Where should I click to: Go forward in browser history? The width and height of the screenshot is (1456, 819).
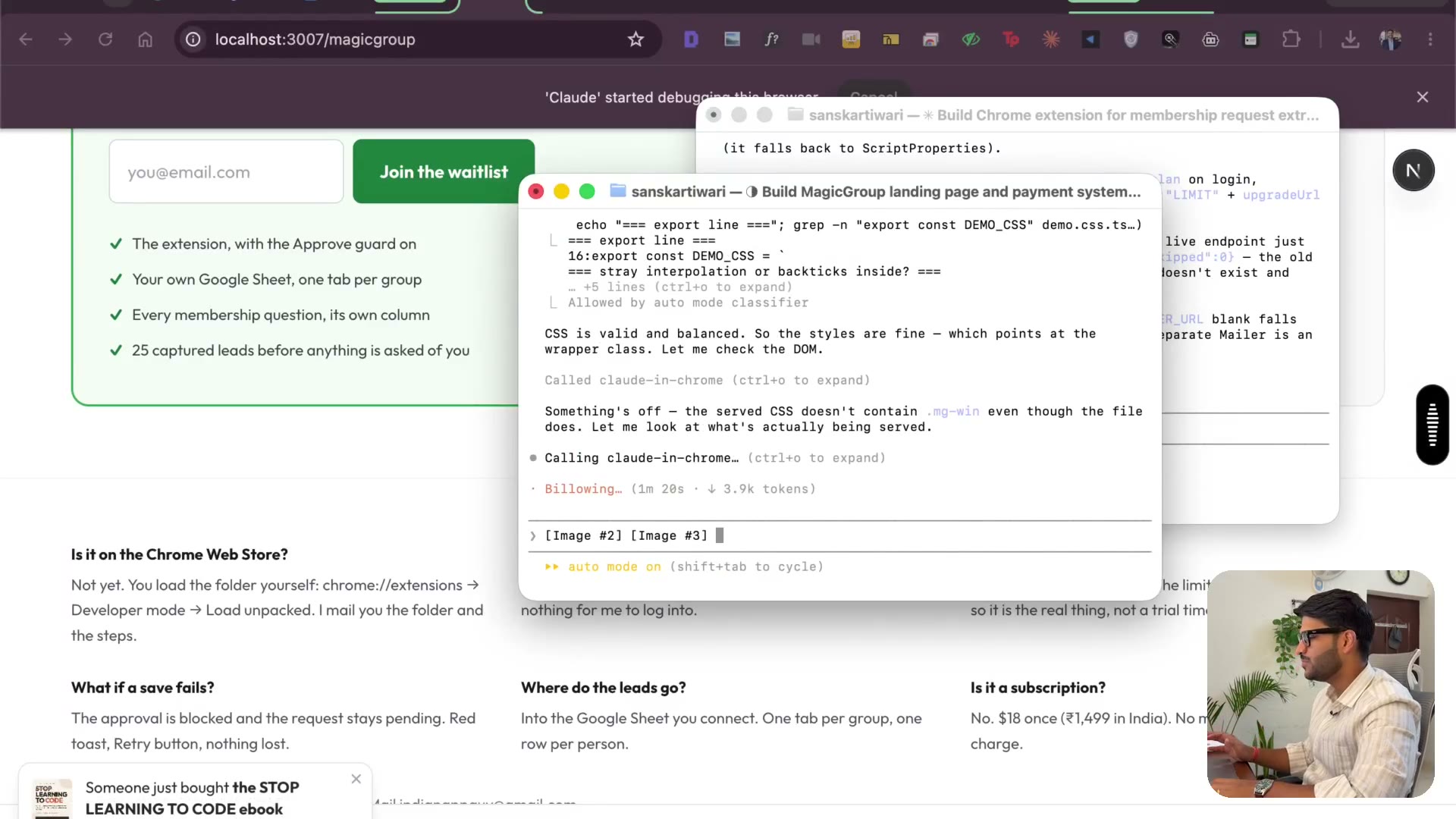coord(65,39)
